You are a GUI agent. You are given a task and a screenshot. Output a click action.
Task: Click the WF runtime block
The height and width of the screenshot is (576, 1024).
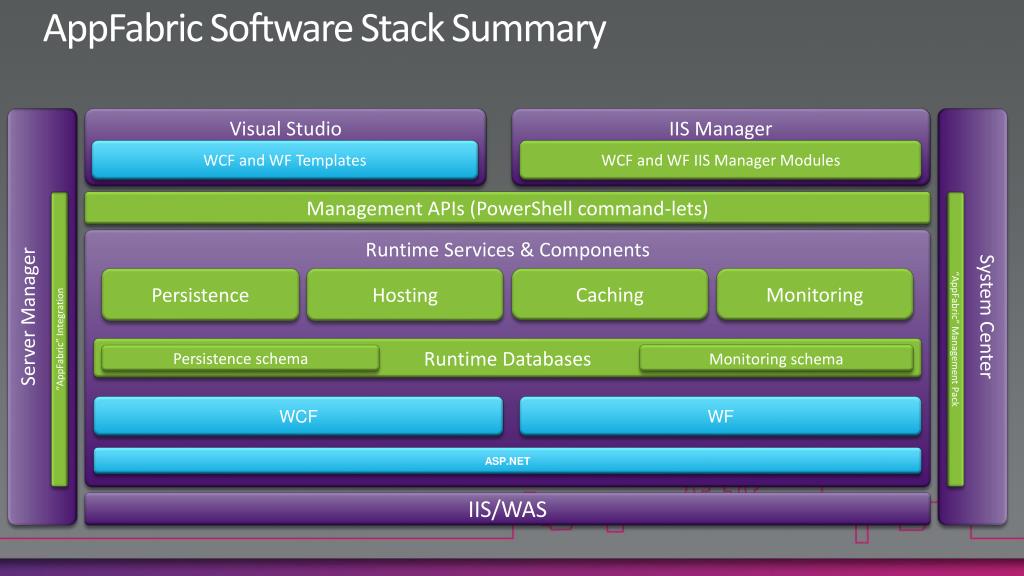point(719,416)
